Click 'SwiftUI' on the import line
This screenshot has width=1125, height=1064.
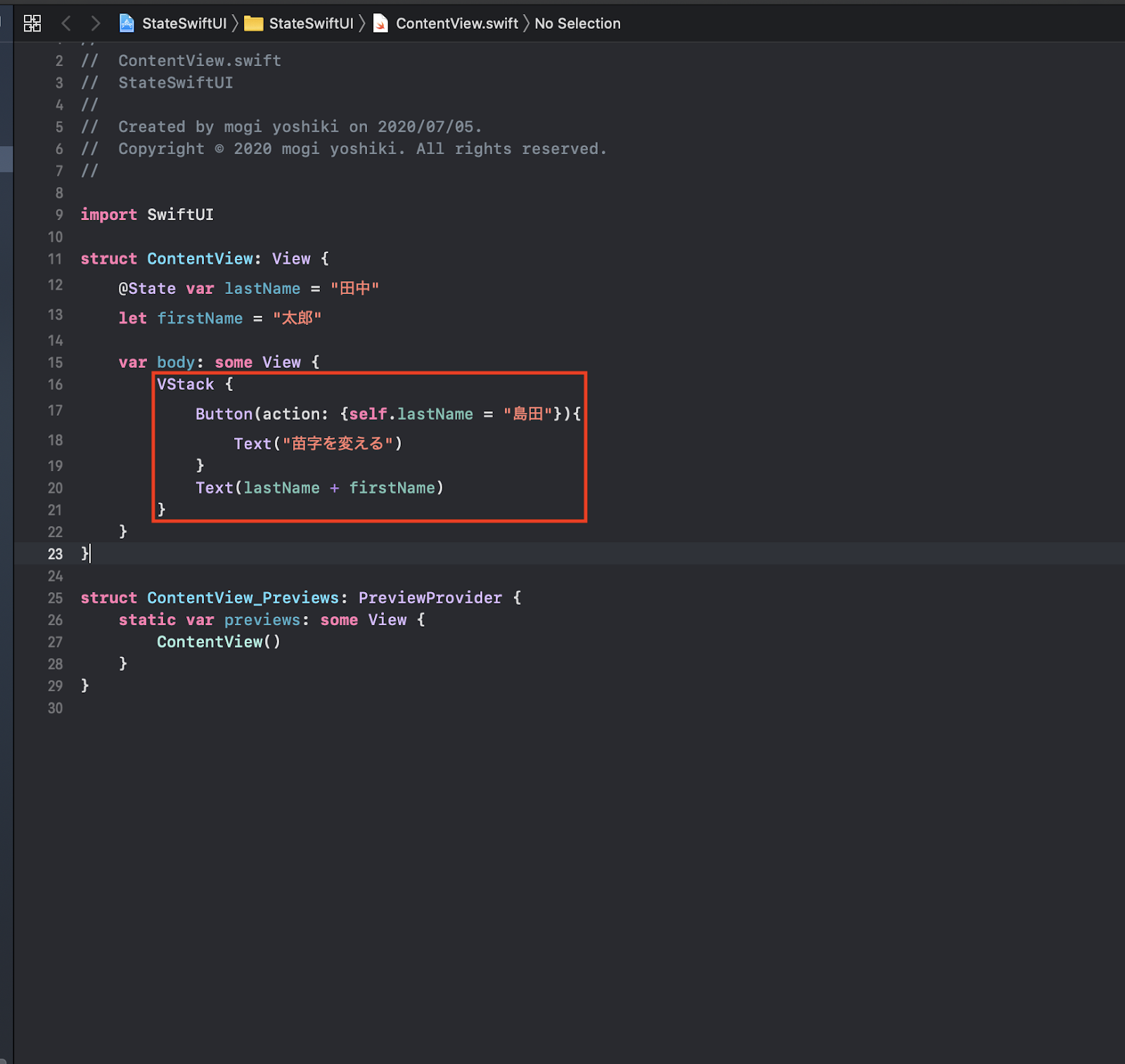[180, 214]
